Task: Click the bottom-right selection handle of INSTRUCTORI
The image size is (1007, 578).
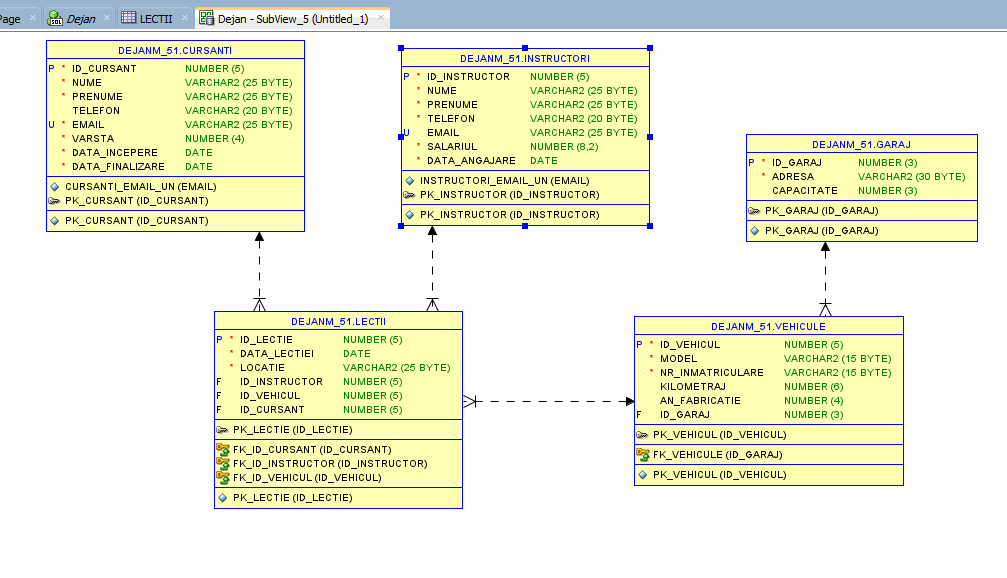Action: coord(650,226)
